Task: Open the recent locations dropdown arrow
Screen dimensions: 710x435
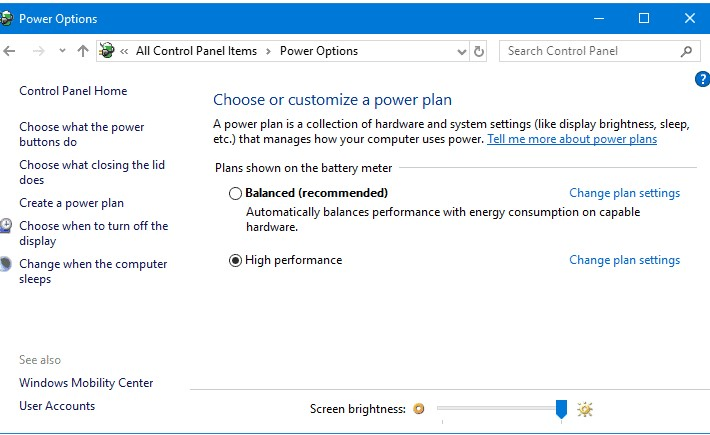Action: click(62, 51)
